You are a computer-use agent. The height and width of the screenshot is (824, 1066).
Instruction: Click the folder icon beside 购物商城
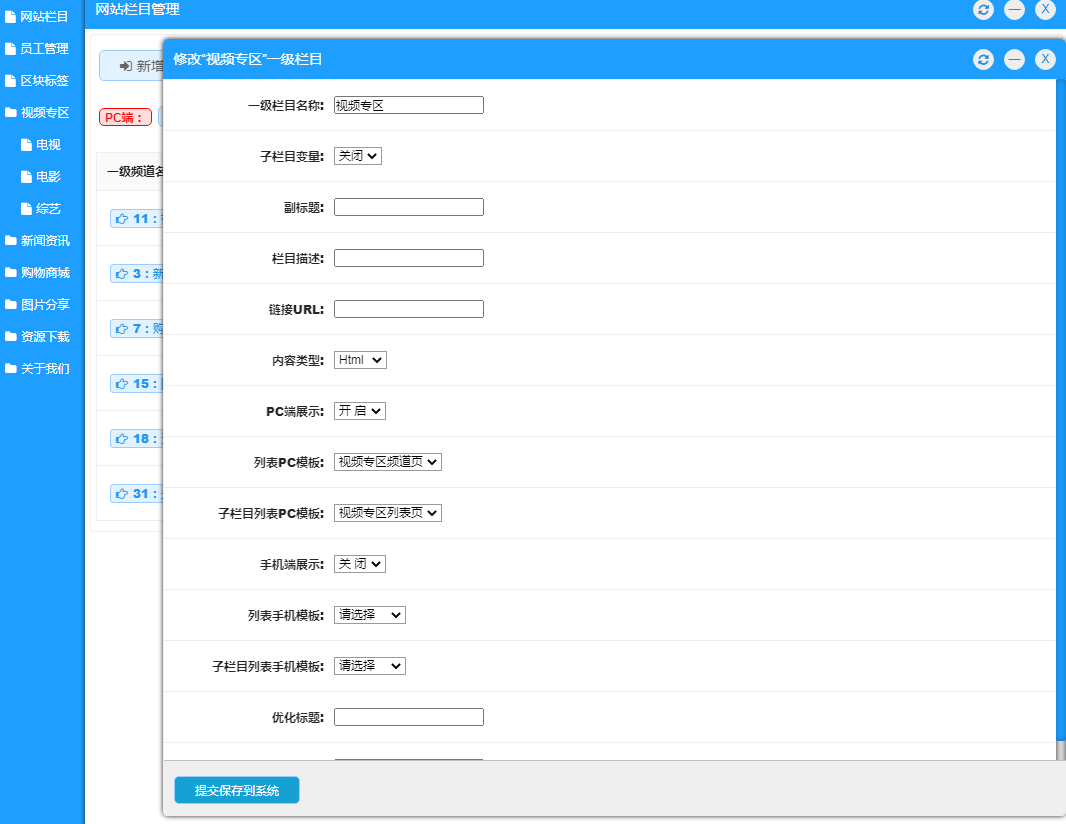pyautogui.click(x=11, y=272)
